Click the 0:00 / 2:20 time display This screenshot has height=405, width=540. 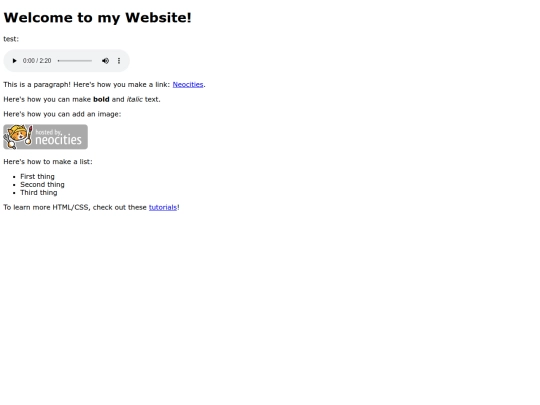pyautogui.click(x=37, y=61)
